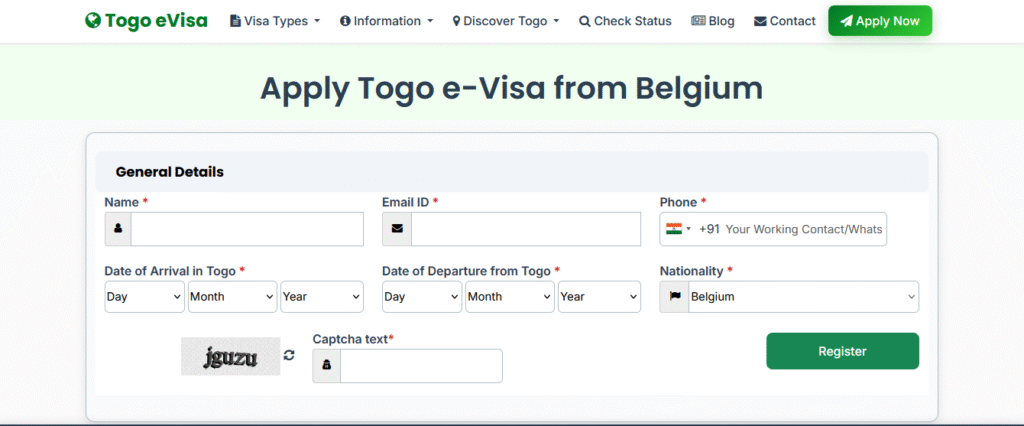Click the jguzu captcha image
Screen dimensions: 1024x426
pos(230,356)
